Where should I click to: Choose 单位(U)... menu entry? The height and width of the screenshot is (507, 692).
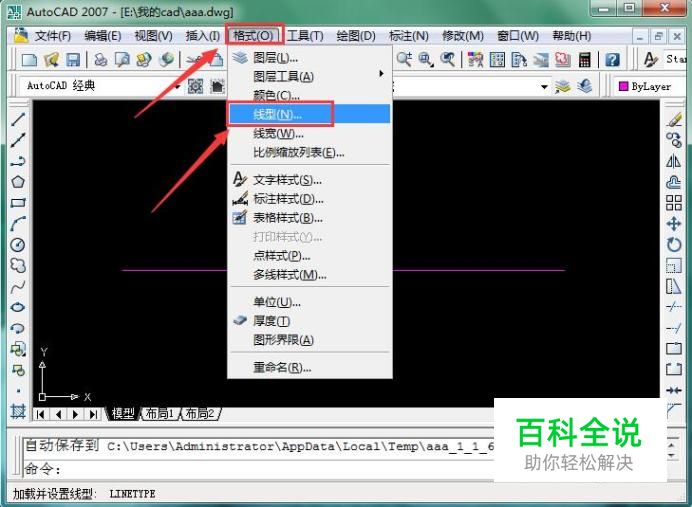309,303
